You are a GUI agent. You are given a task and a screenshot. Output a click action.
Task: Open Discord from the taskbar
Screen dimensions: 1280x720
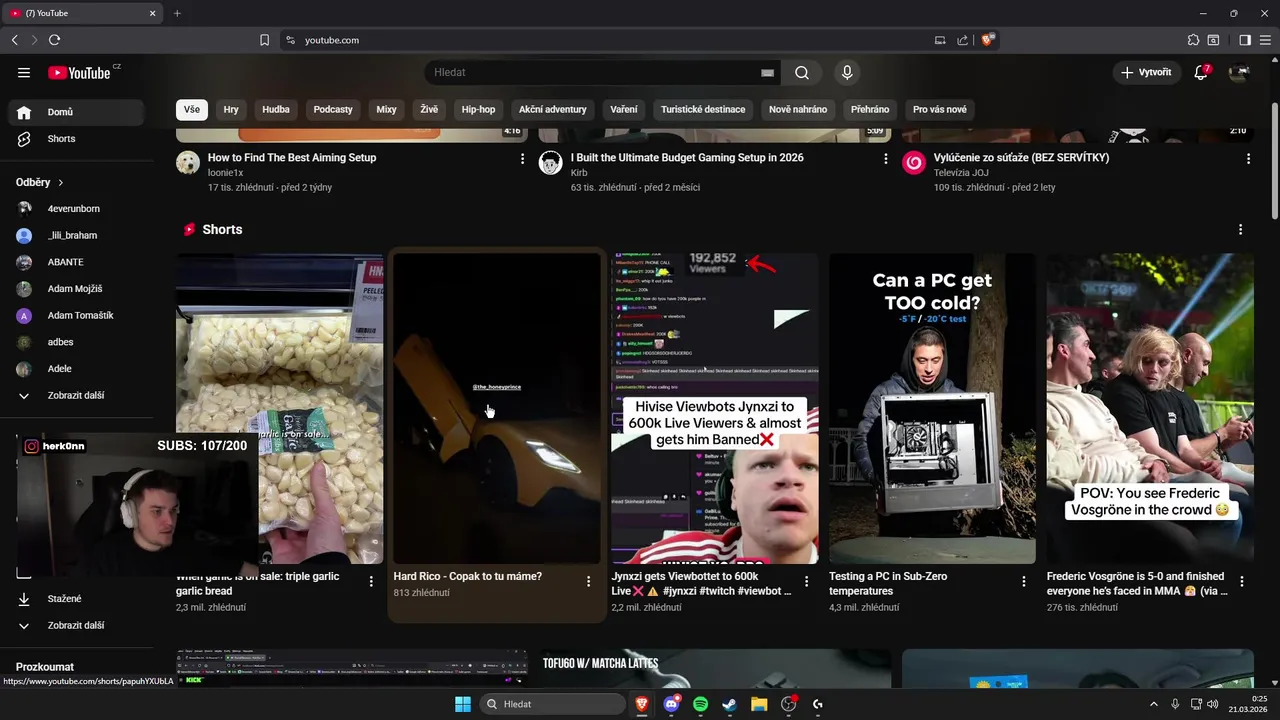coord(671,704)
